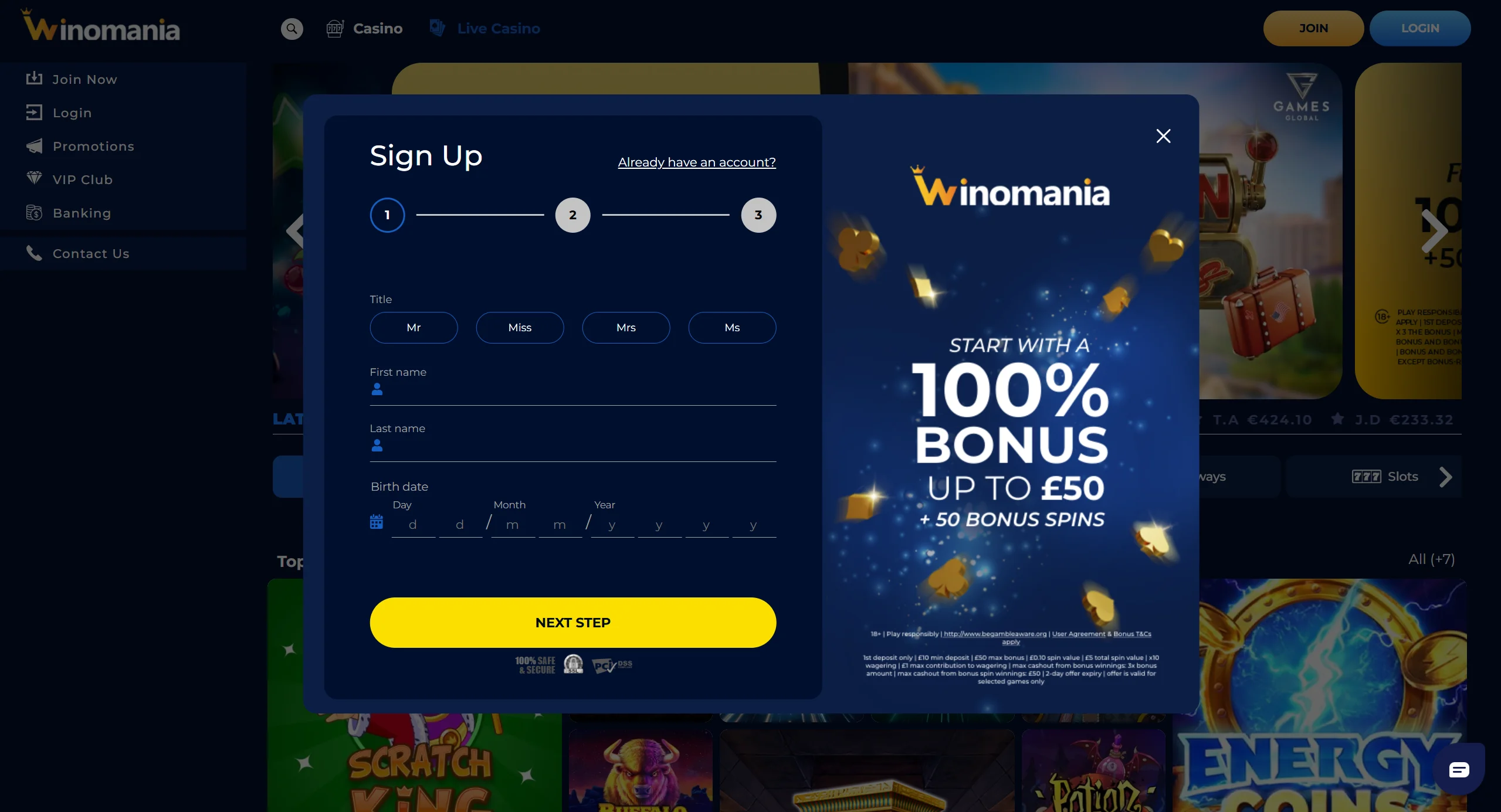Close the Sign Up dialog
Viewport: 1501px width, 812px height.
pyautogui.click(x=1163, y=136)
